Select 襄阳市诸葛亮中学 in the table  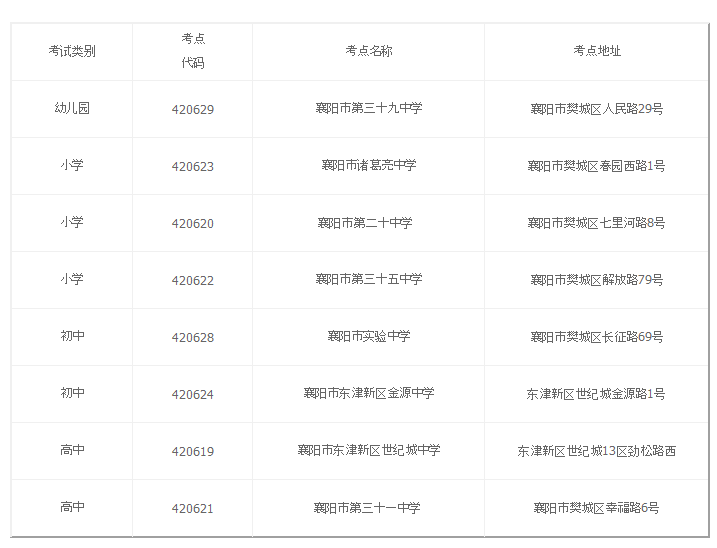[368, 165]
